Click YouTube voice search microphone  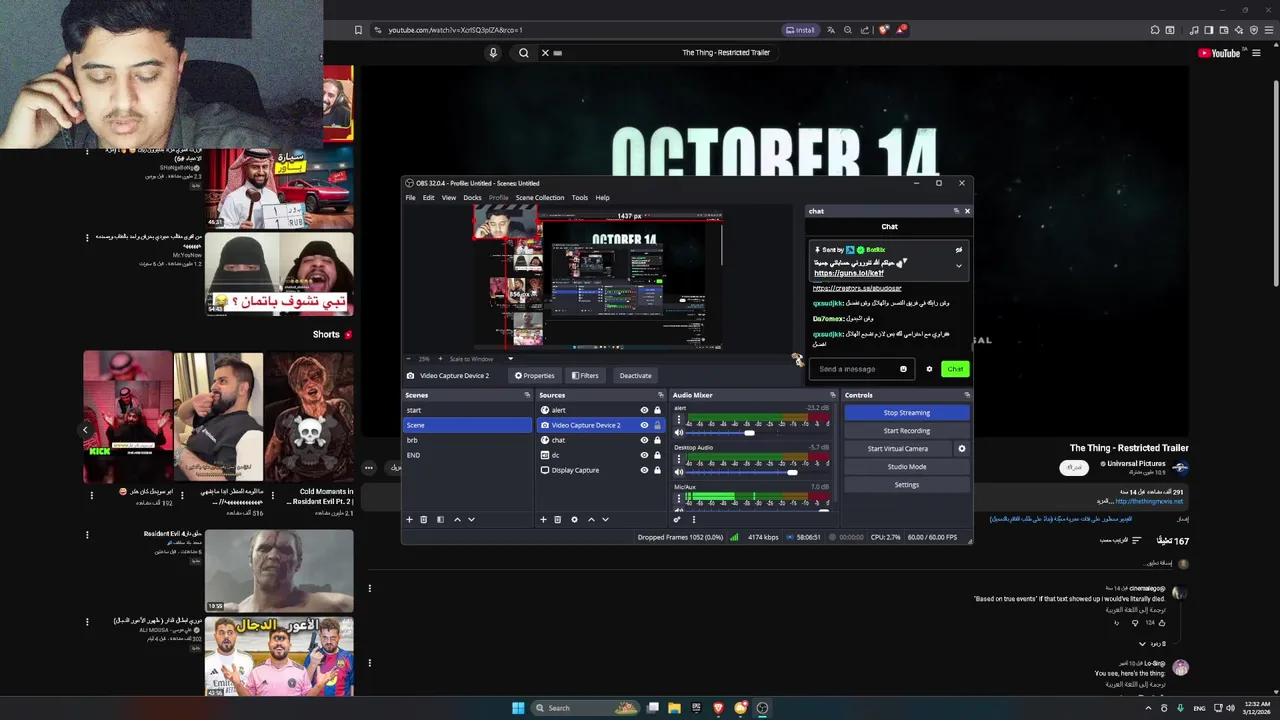coord(493,53)
